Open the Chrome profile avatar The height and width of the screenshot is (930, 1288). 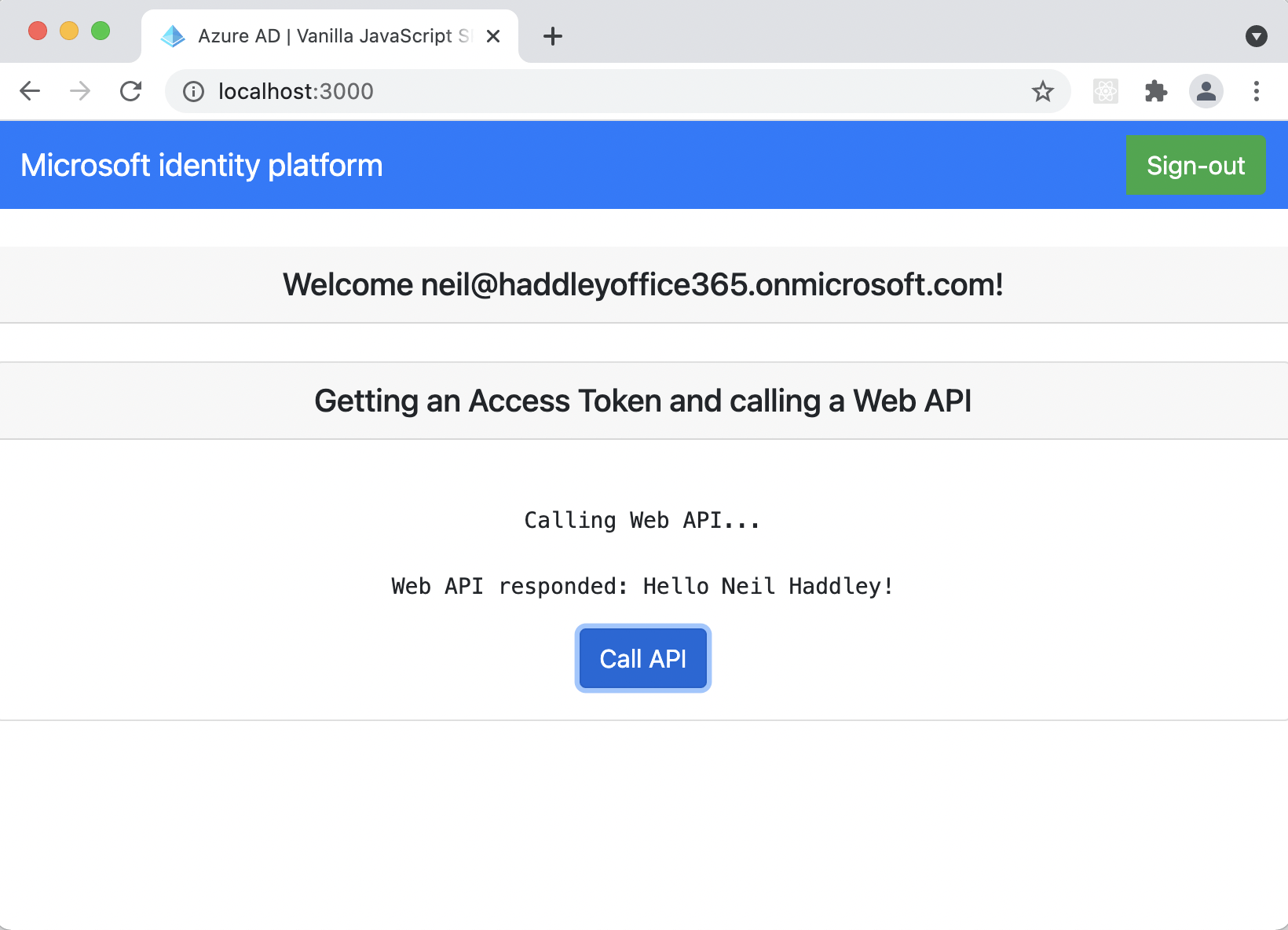tap(1206, 91)
